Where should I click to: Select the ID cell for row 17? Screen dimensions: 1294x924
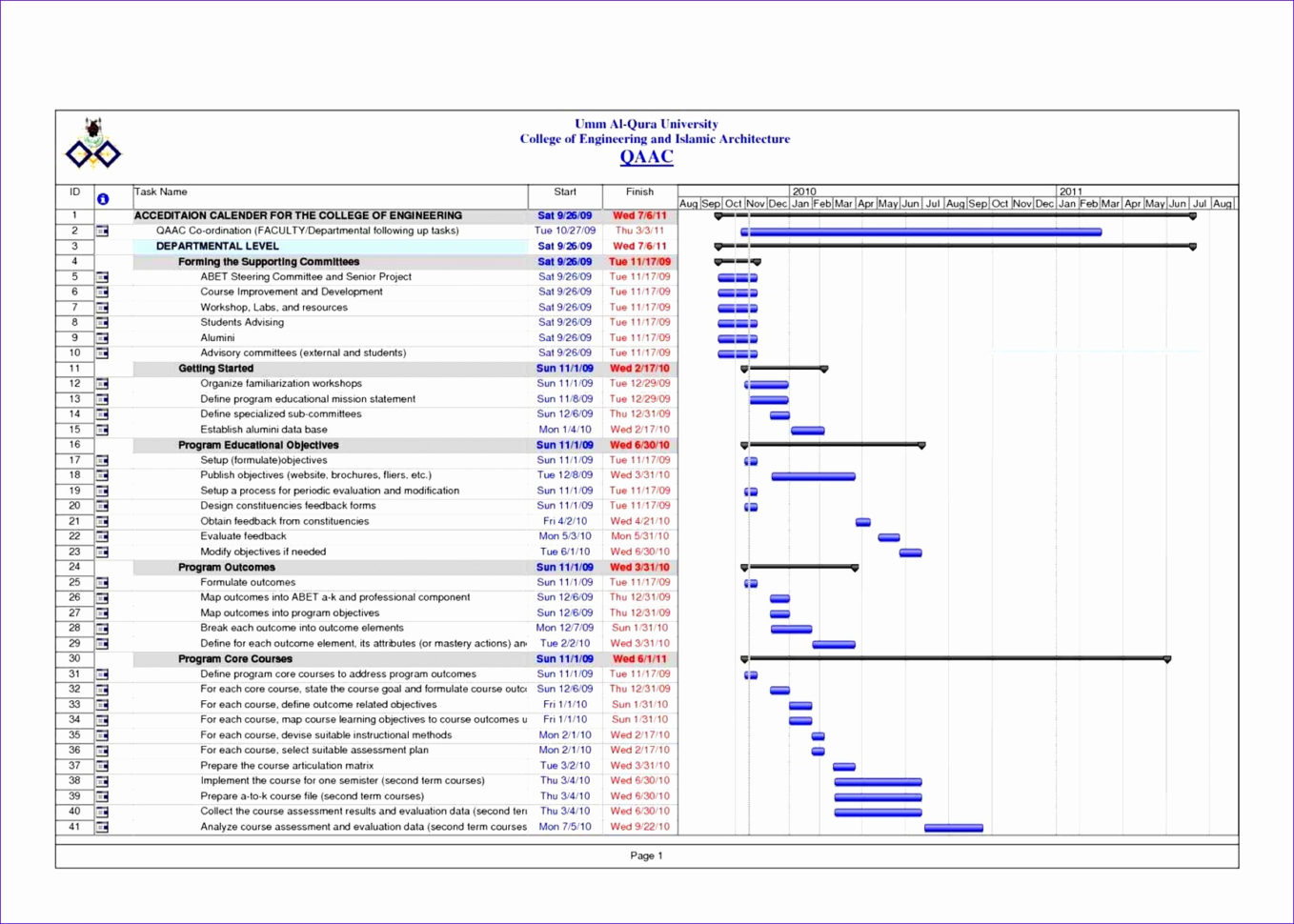(74, 459)
